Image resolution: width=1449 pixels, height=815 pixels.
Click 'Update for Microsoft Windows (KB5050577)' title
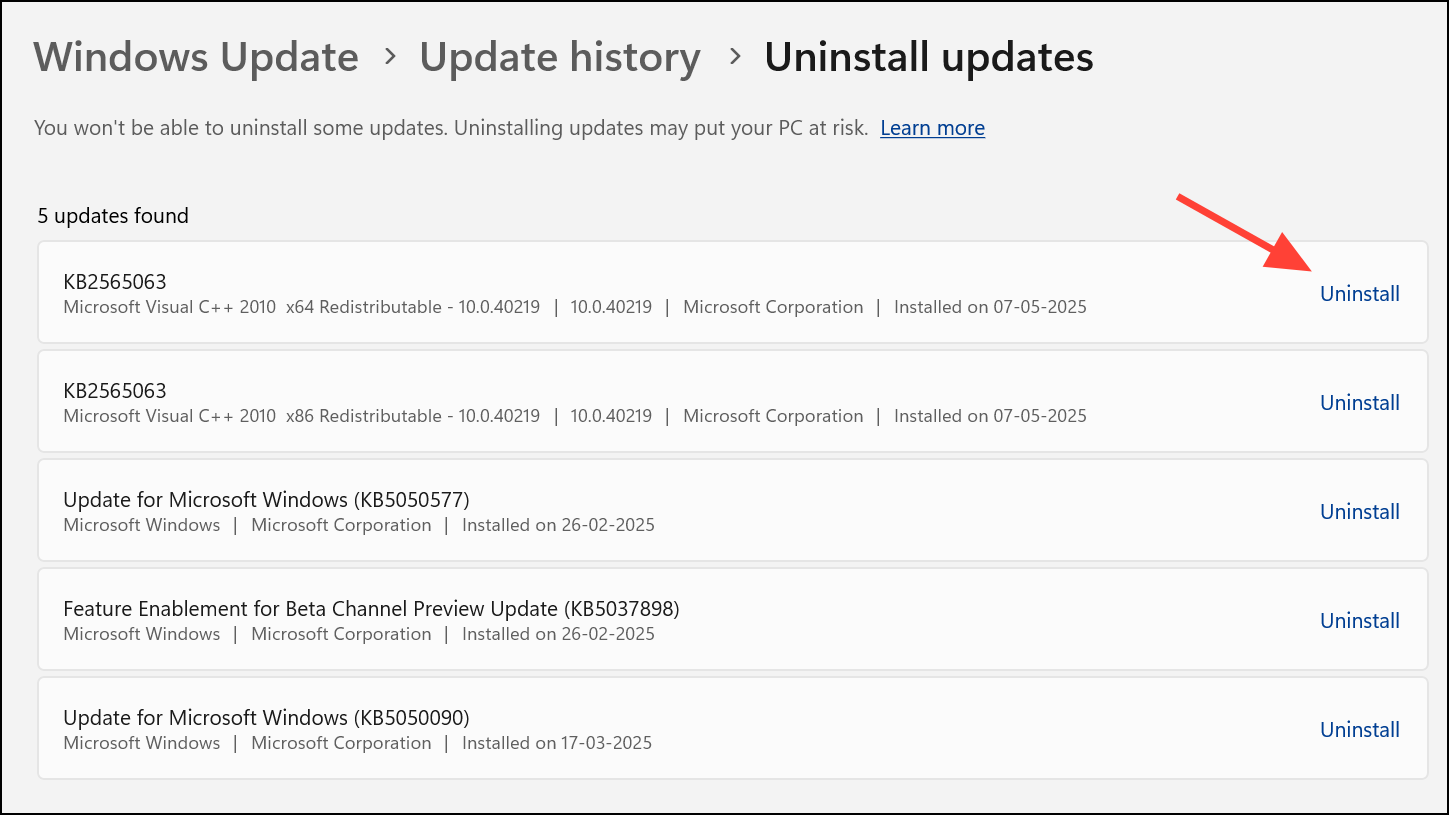click(x=266, y=499)
